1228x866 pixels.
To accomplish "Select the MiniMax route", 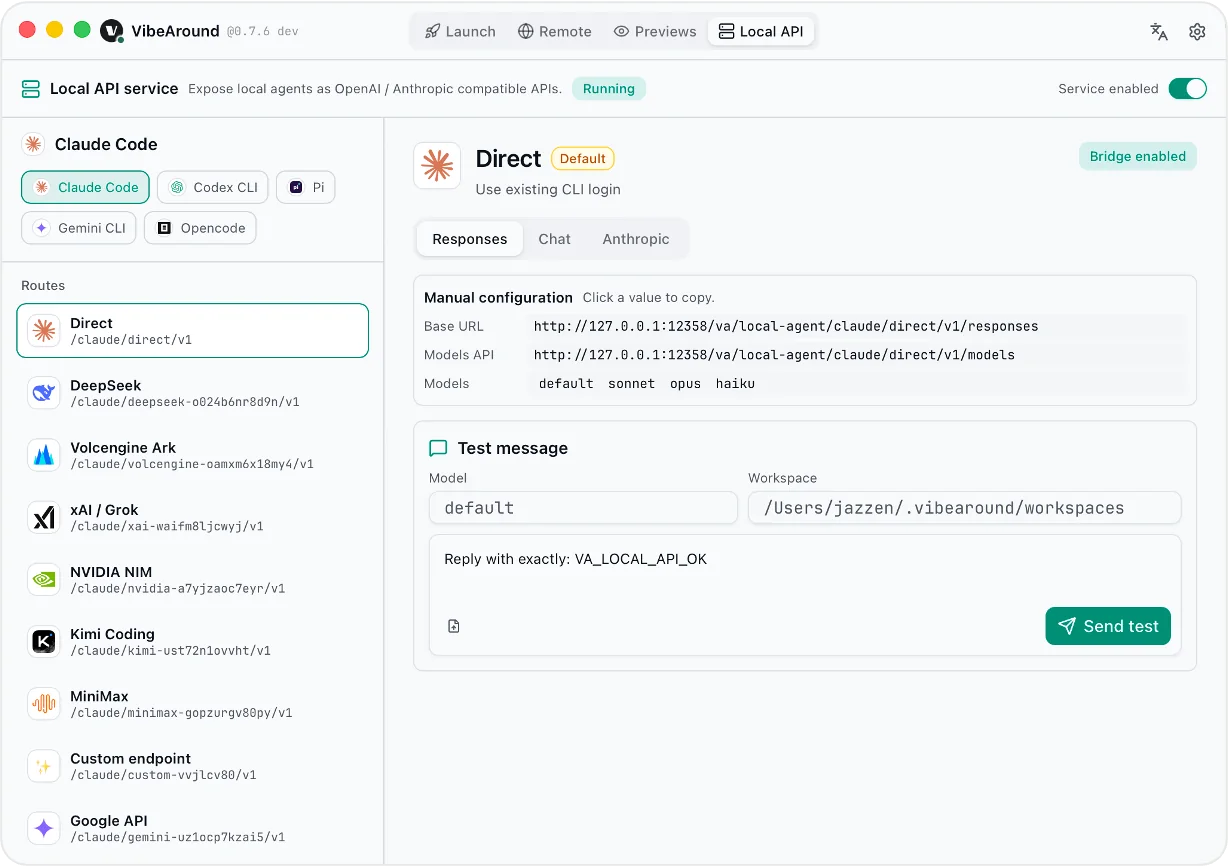I will (193, 704).
